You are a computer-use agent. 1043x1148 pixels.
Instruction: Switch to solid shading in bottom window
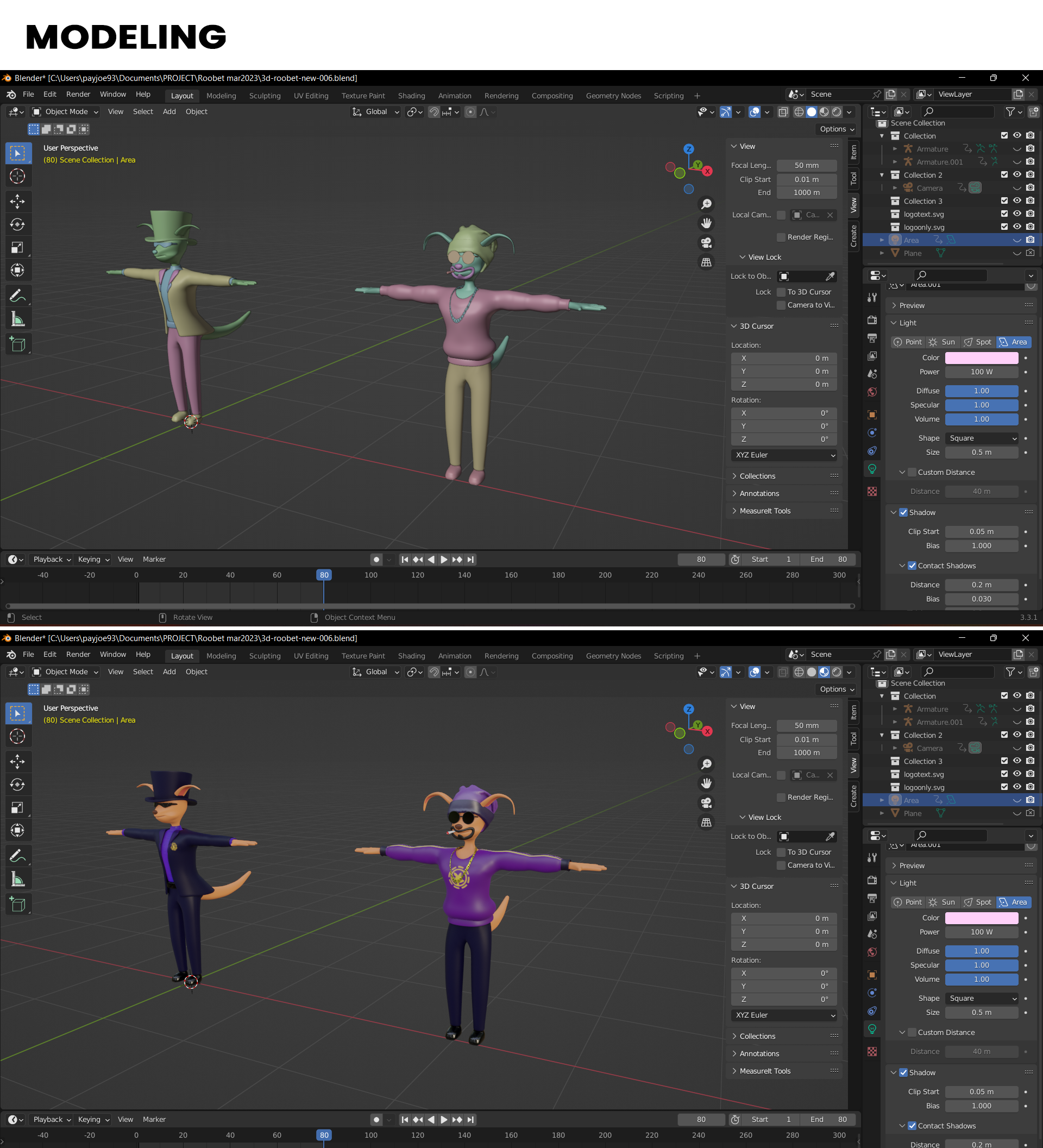[812, 673]
